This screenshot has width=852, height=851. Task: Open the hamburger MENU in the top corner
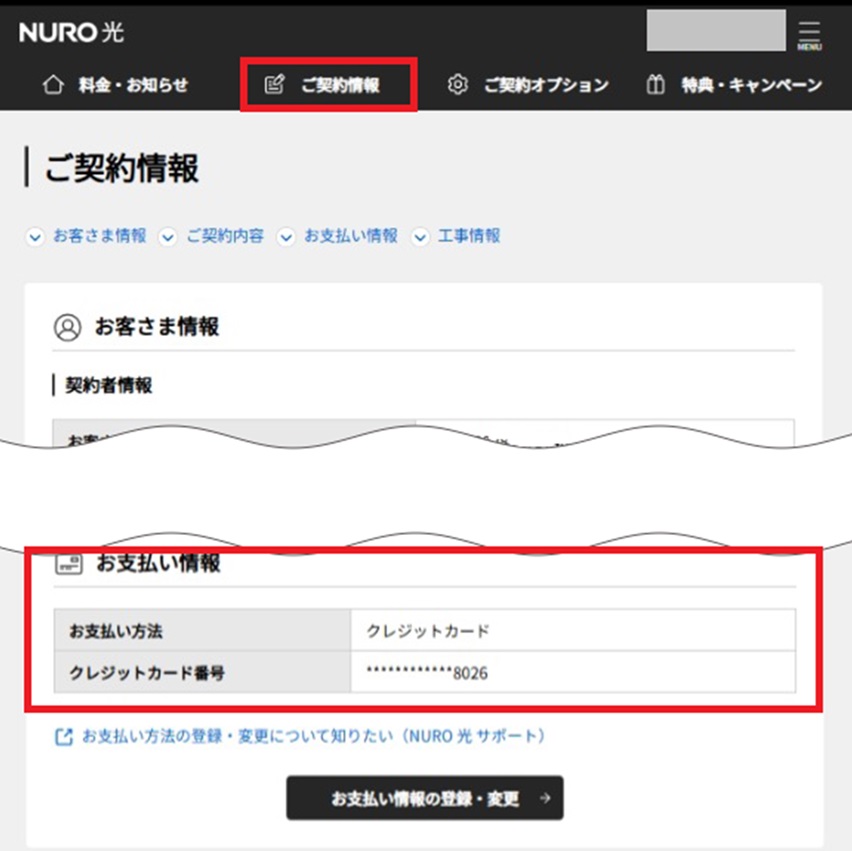pos(809,32)
